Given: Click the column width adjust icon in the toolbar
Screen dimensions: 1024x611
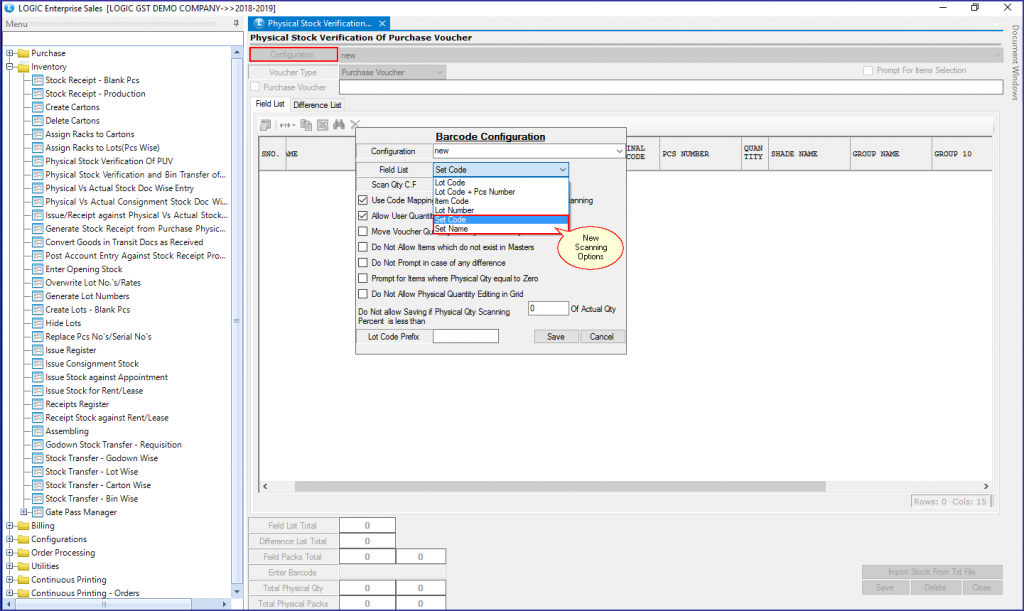Looking at the screenshot, I should 285,124.
